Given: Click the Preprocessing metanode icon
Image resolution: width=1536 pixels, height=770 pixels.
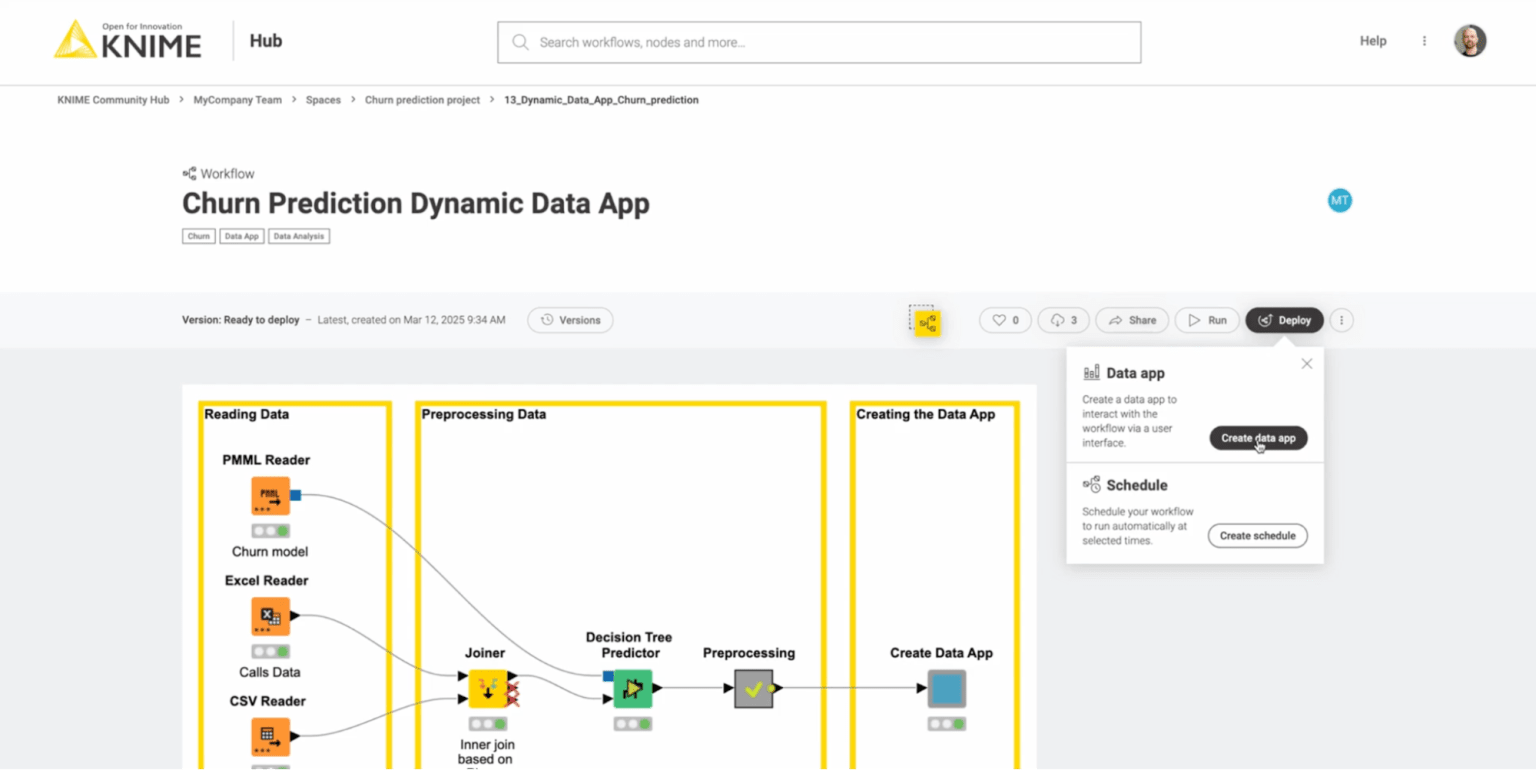Looking at the screenshot, I should 754,689.
